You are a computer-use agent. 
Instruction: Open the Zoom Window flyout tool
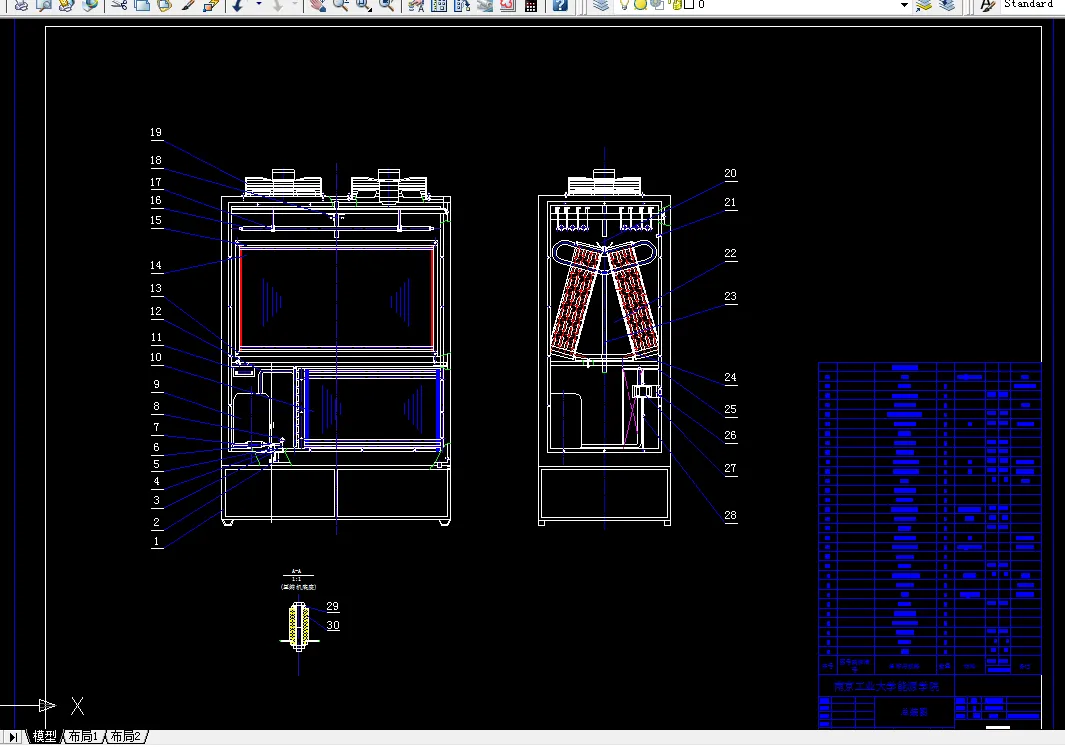364,5
